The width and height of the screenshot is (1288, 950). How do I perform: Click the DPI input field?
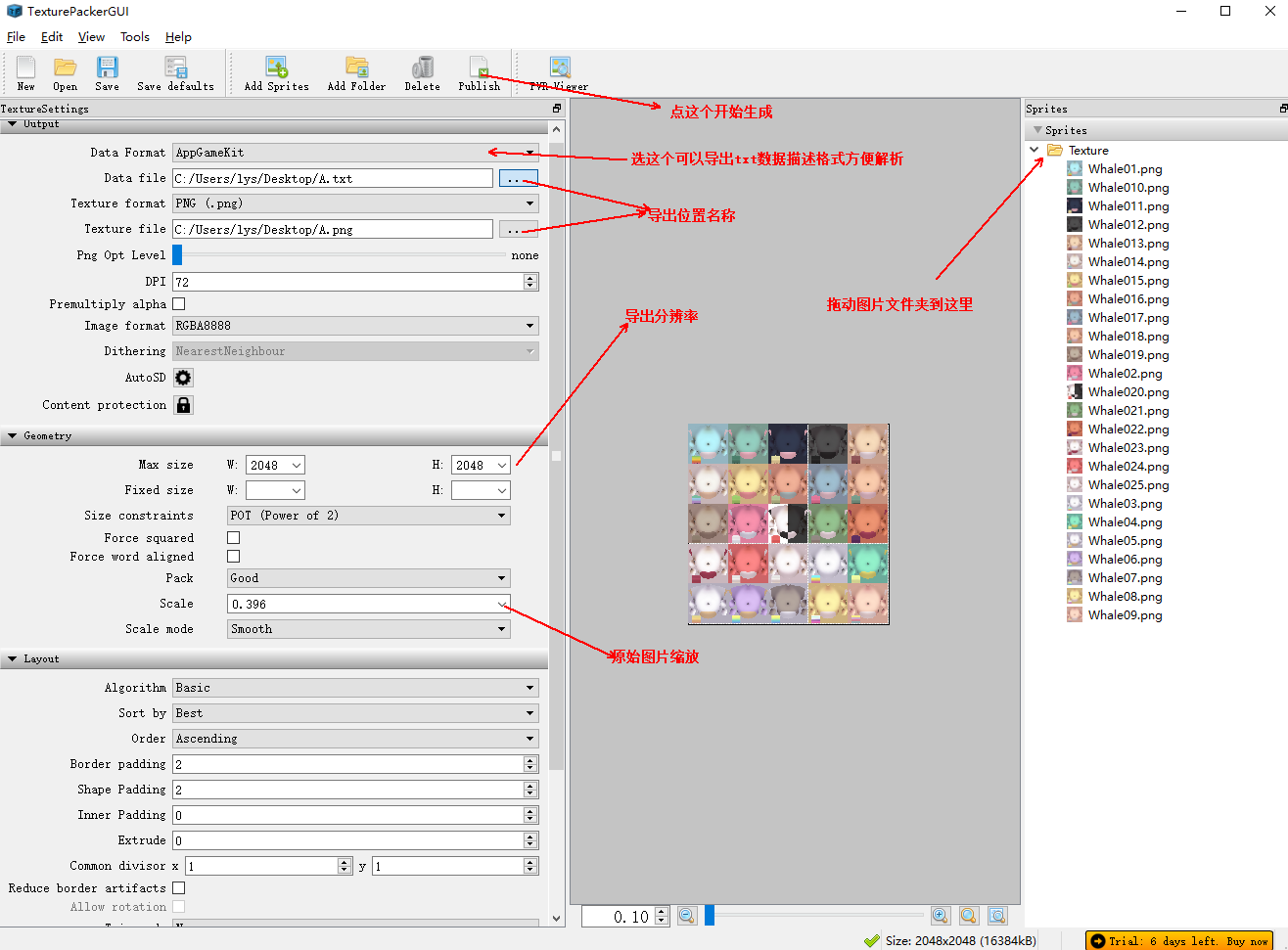(348, 282)
